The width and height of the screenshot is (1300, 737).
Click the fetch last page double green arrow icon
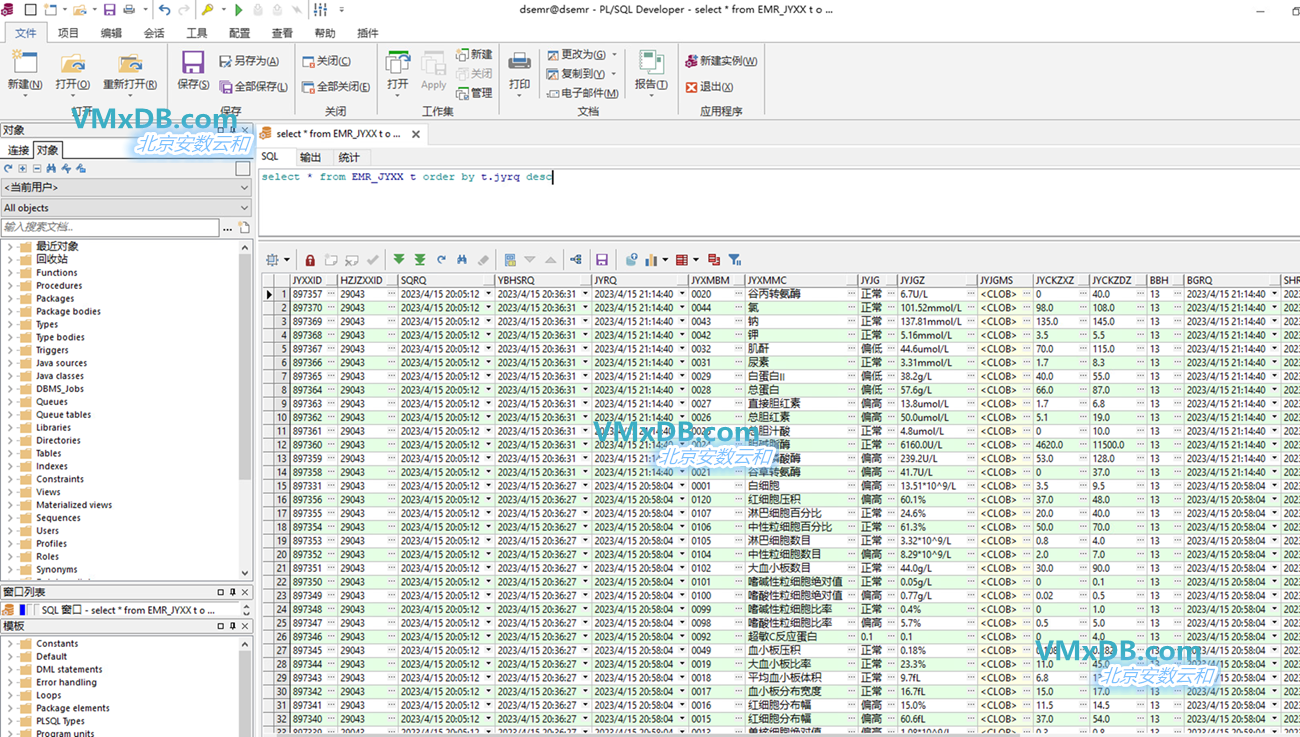point(420,260)
